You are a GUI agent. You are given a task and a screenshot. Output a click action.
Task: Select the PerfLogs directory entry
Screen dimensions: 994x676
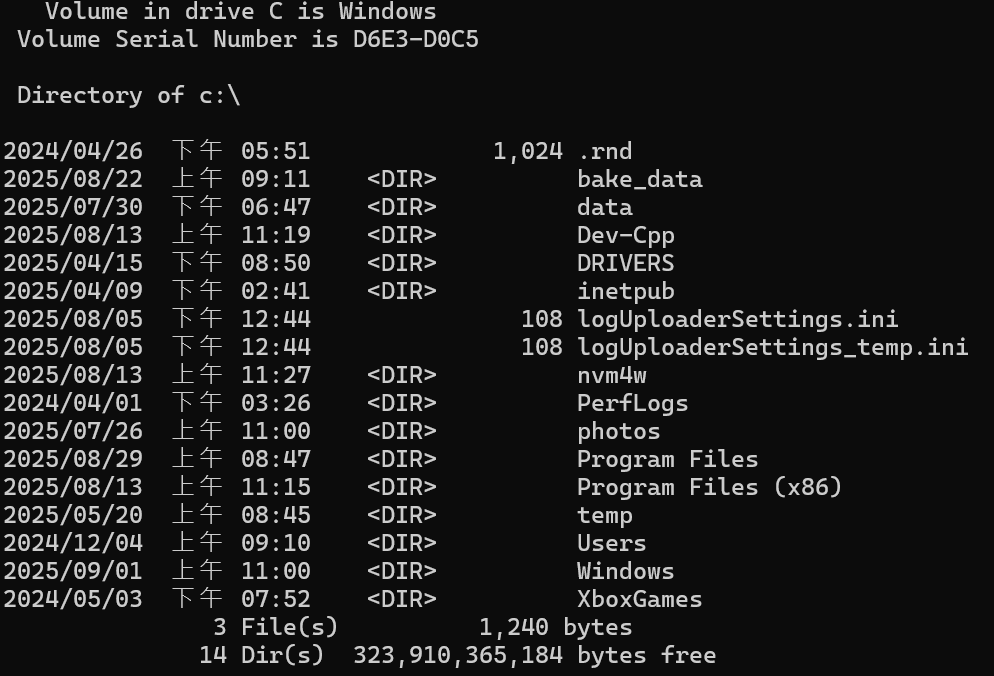[x=633, y=403]
